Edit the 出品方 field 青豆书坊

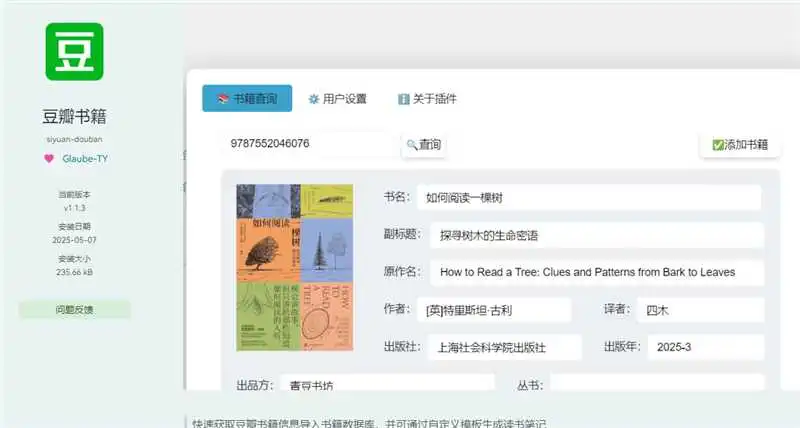click(x=387, y=383)
